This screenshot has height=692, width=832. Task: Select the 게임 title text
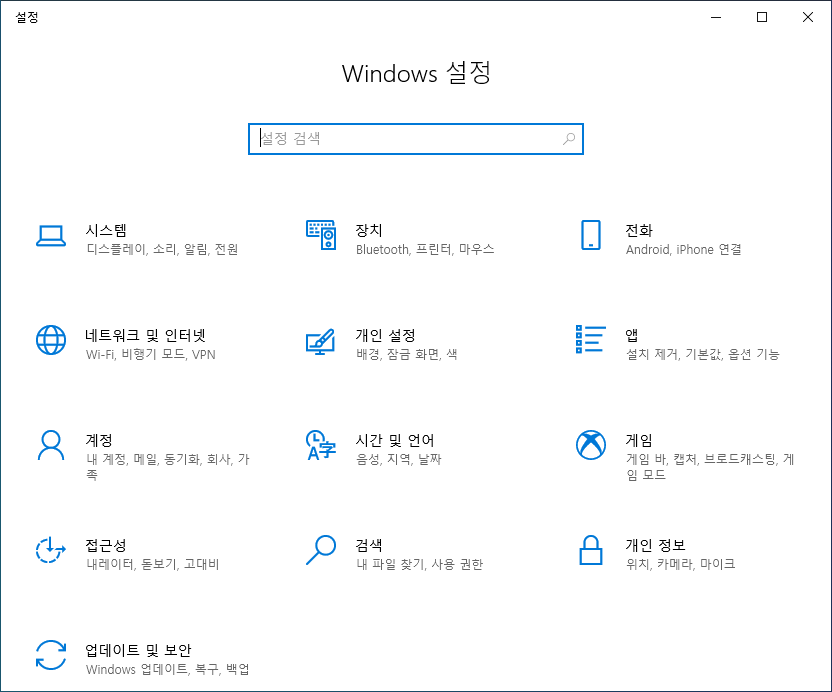click(639, 440)
